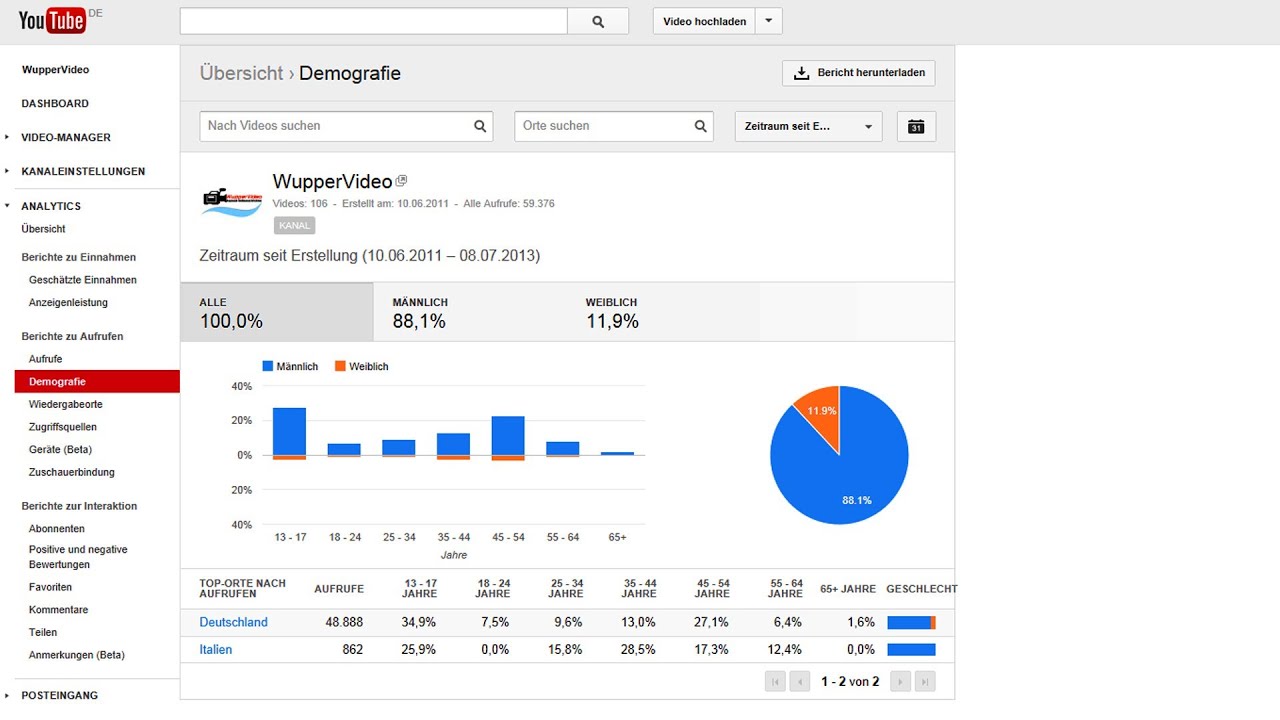Open the Italien row link

point(216,650)
